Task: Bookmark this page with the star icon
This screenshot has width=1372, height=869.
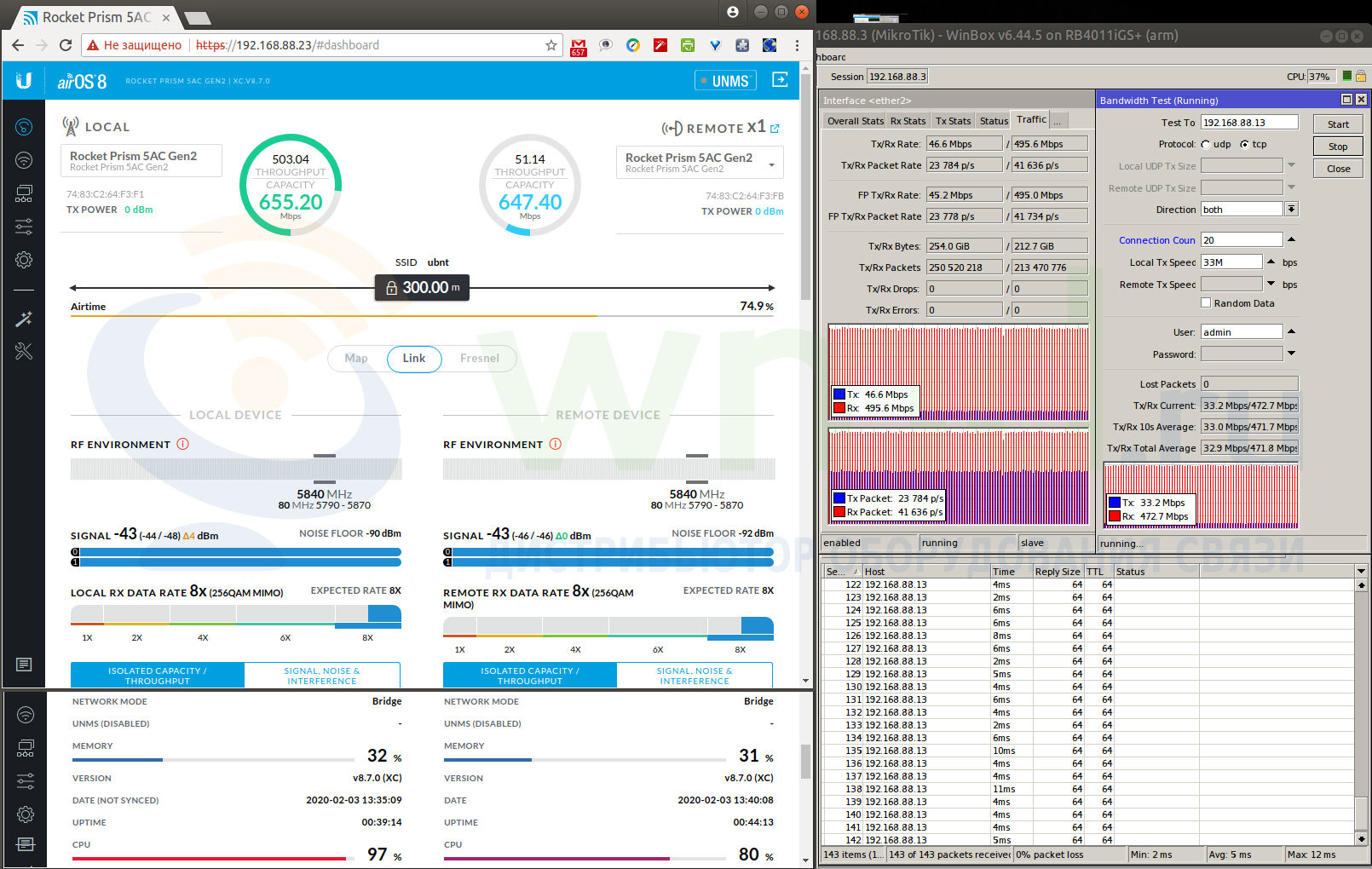Action: (551, 45)
